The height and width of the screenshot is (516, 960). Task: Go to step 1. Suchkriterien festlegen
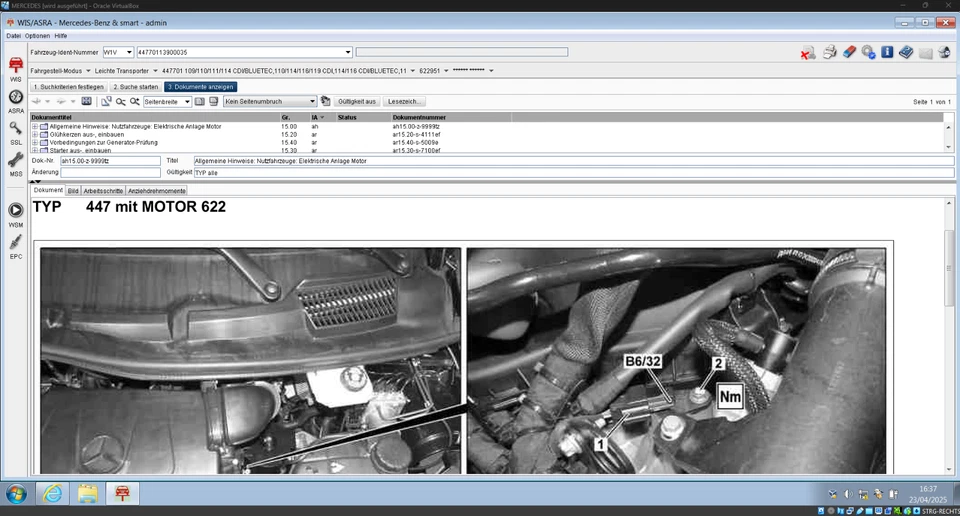(x=69, y=87)
